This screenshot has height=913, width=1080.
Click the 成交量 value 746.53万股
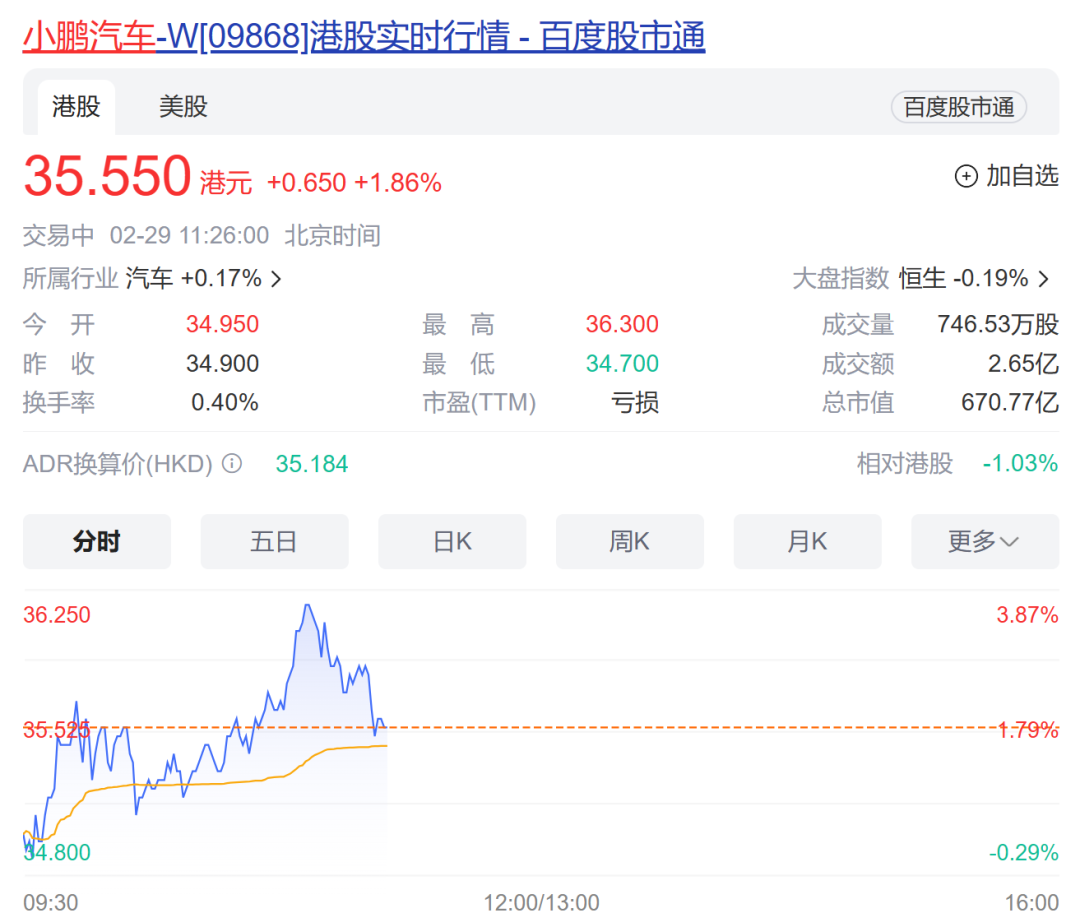pos(998,324)
